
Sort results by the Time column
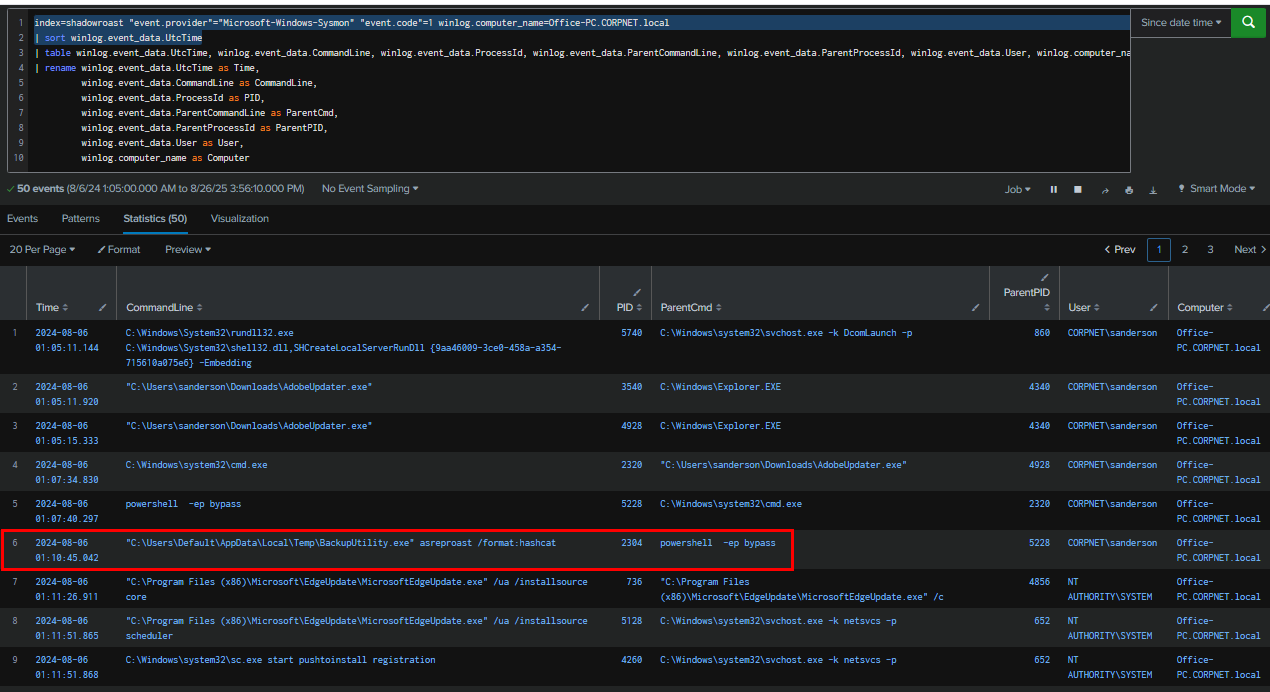coord(52,308)
